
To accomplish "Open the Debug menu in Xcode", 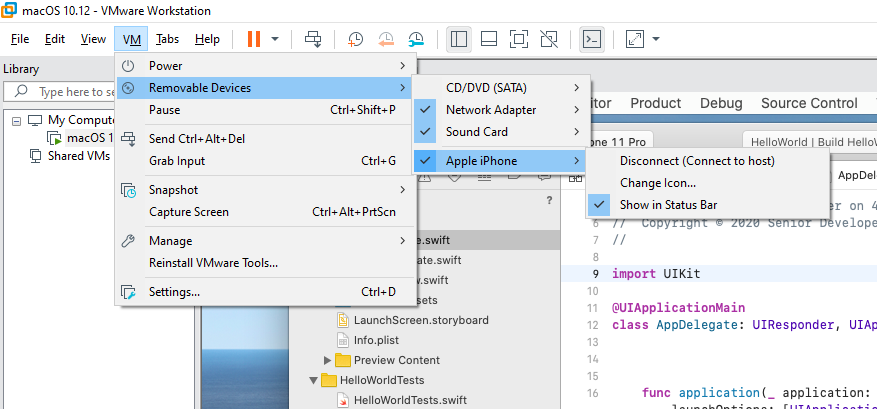I will click(721, 103).
